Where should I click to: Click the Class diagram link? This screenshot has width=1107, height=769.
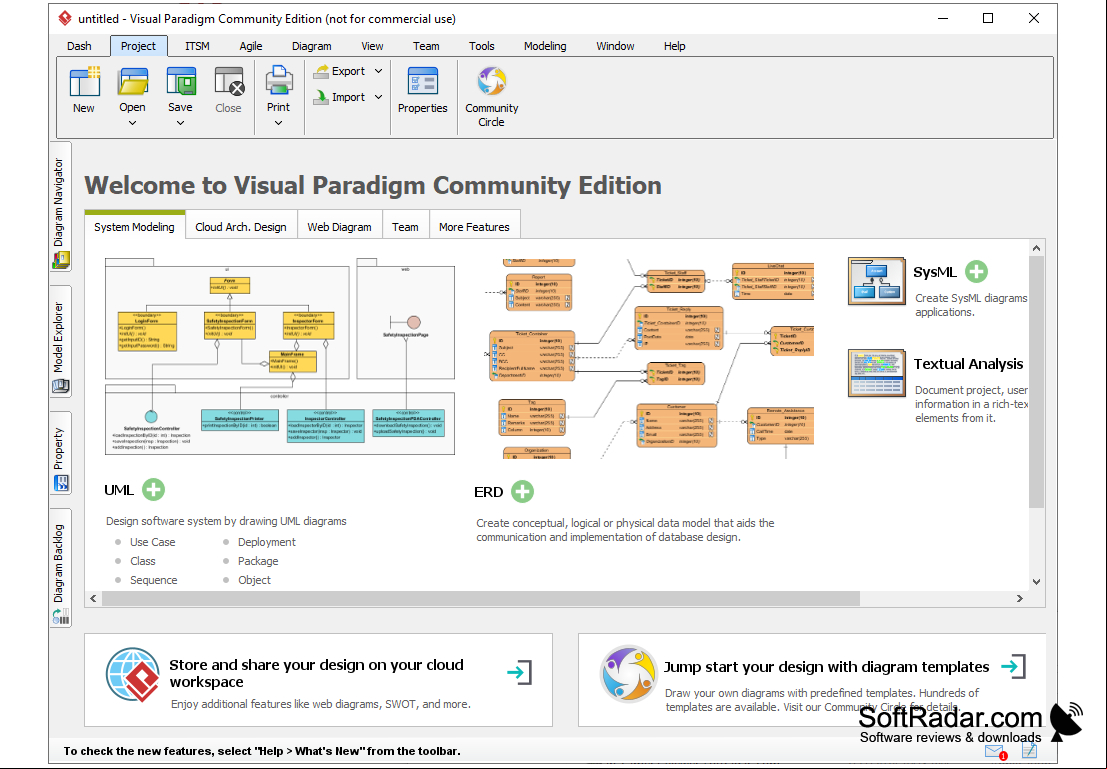143,561
